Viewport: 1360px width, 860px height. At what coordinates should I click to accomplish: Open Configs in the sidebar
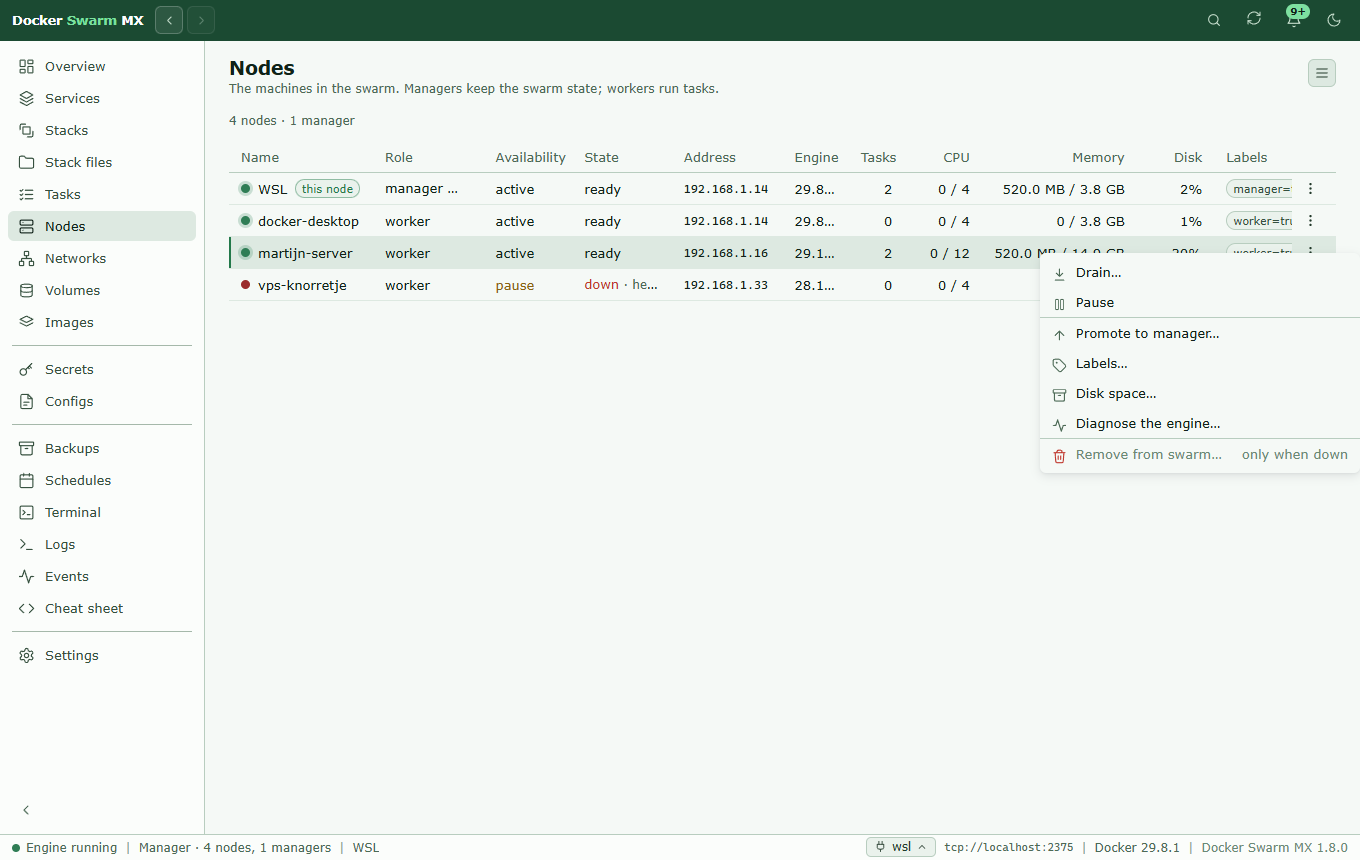(102, 401)
